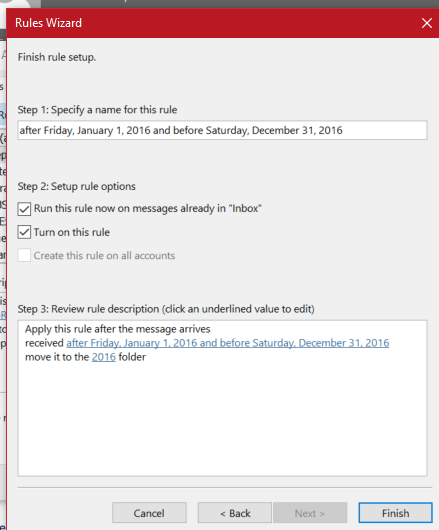Click the Step 2 Setup rule options label

point(76,186)
